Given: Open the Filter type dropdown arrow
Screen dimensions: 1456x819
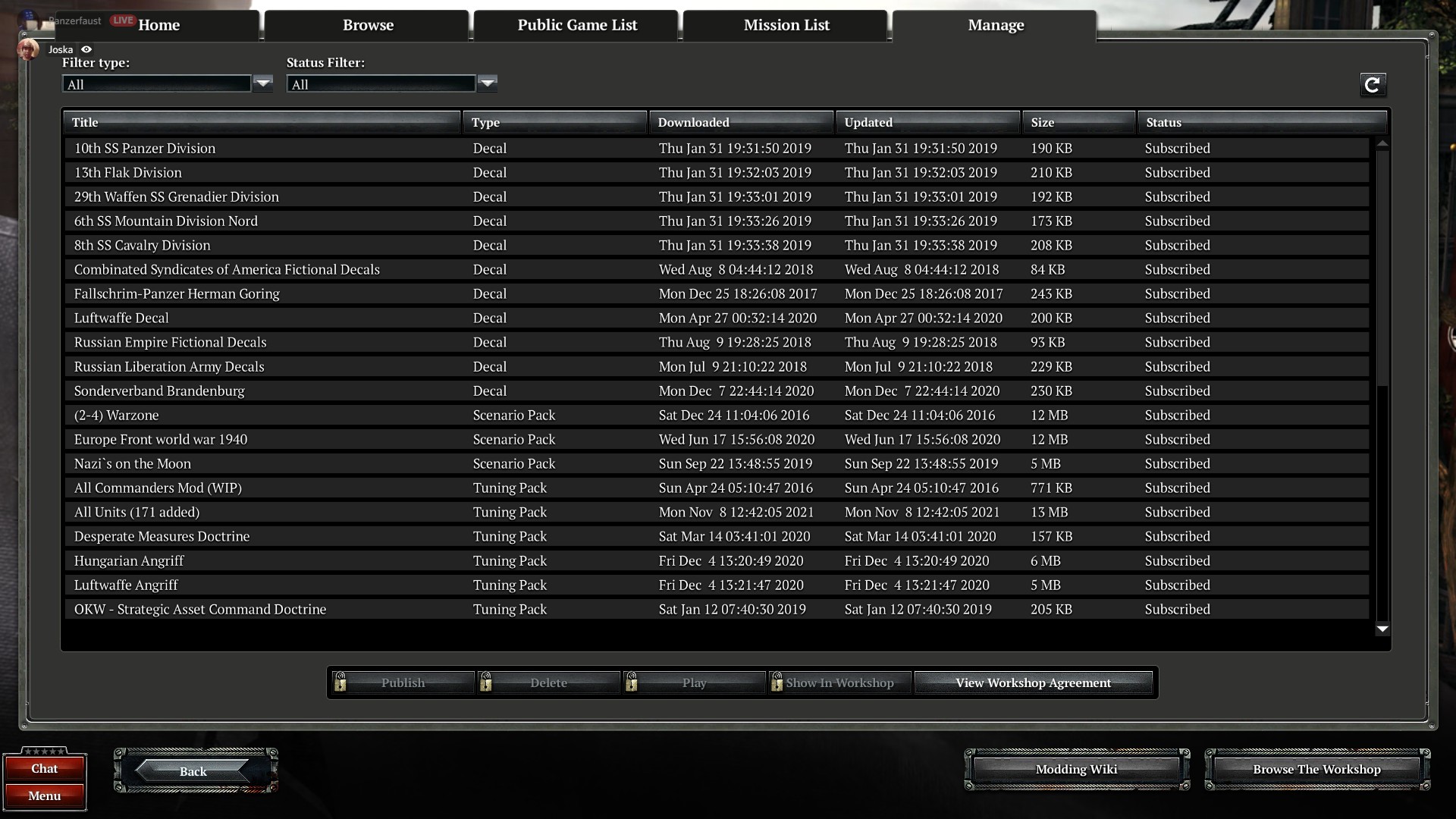Looking at the screenshot, I should tap(263, 83).
